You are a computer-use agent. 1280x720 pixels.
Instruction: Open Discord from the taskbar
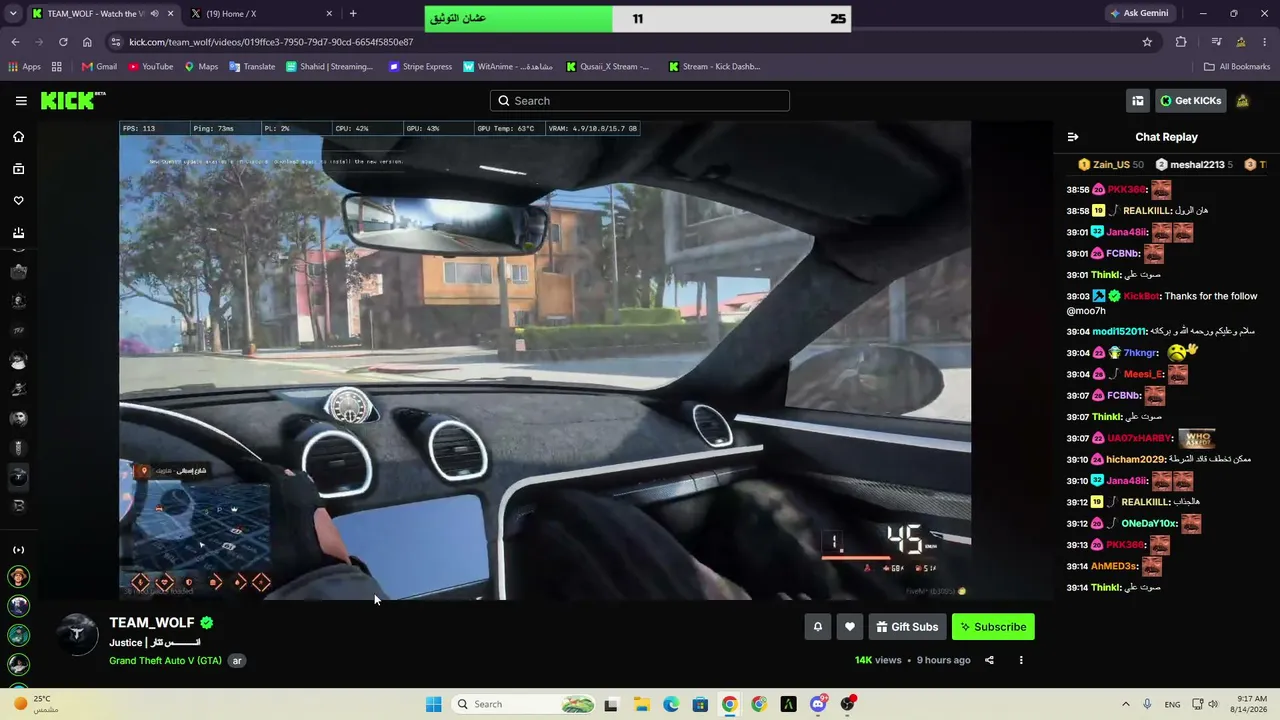[x=818, y=704]
